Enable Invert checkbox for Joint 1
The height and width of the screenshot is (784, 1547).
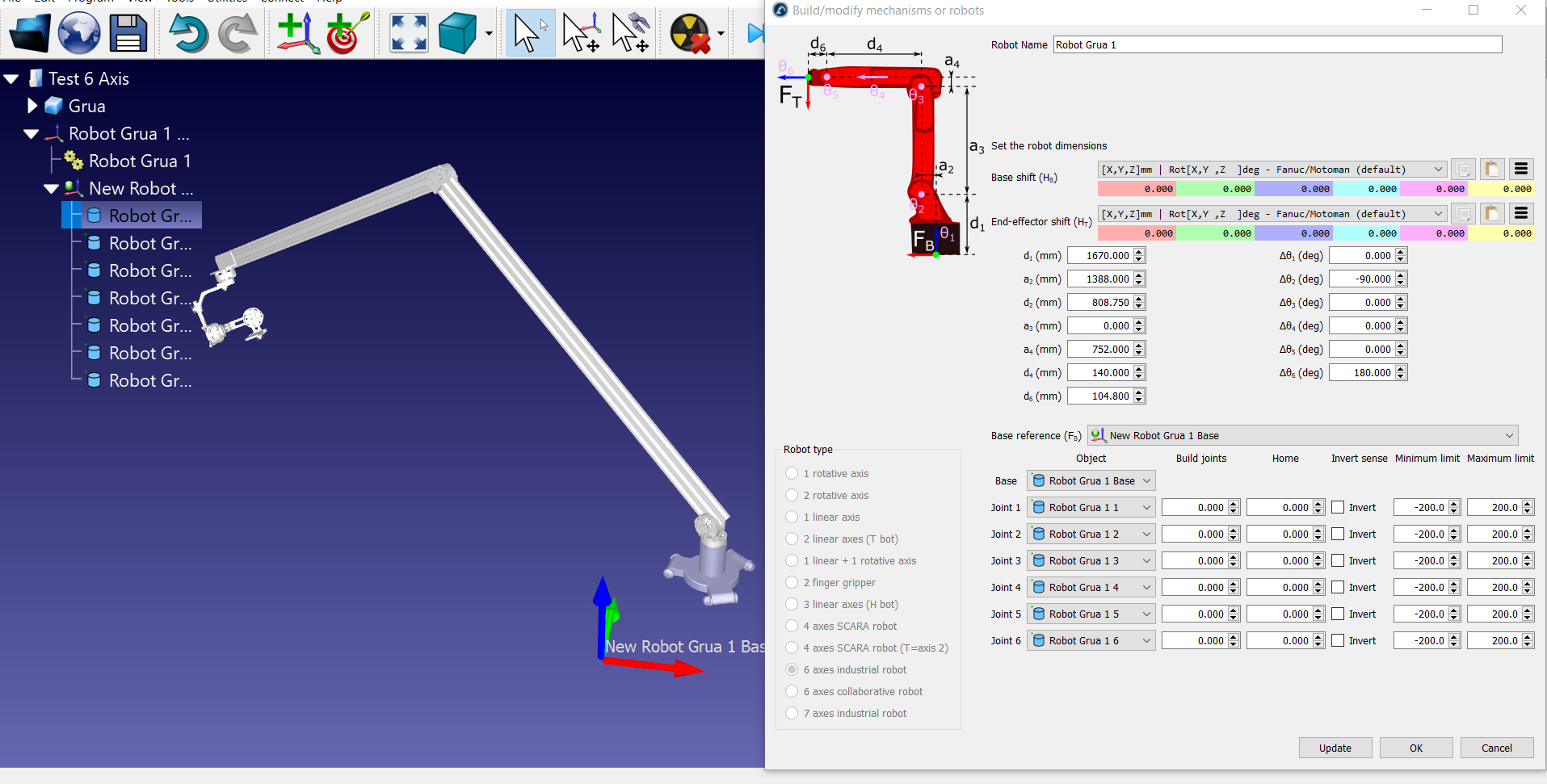click(x=1338, y=508)
